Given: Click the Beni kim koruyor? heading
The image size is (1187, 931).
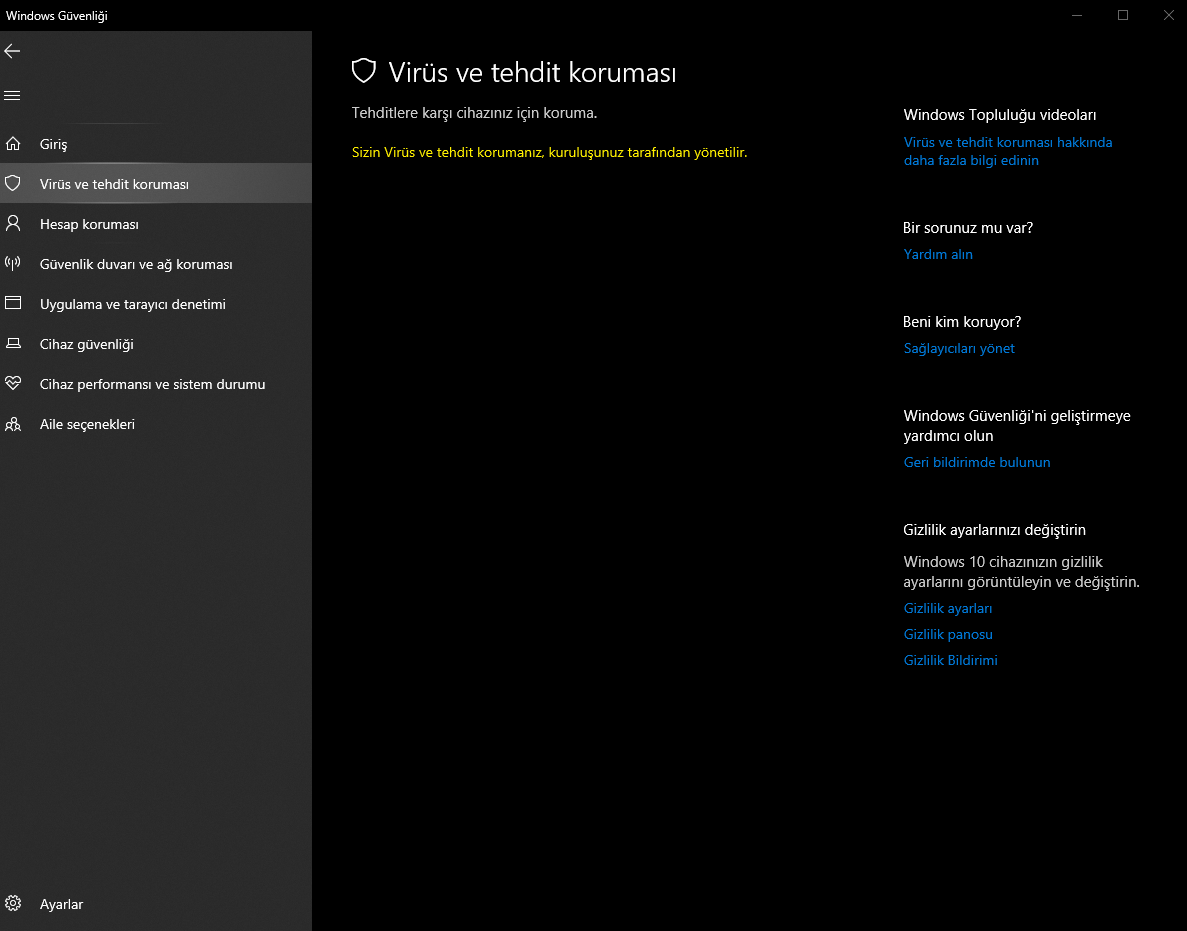Looking at the screenshot, I should (x=961, y=322).
